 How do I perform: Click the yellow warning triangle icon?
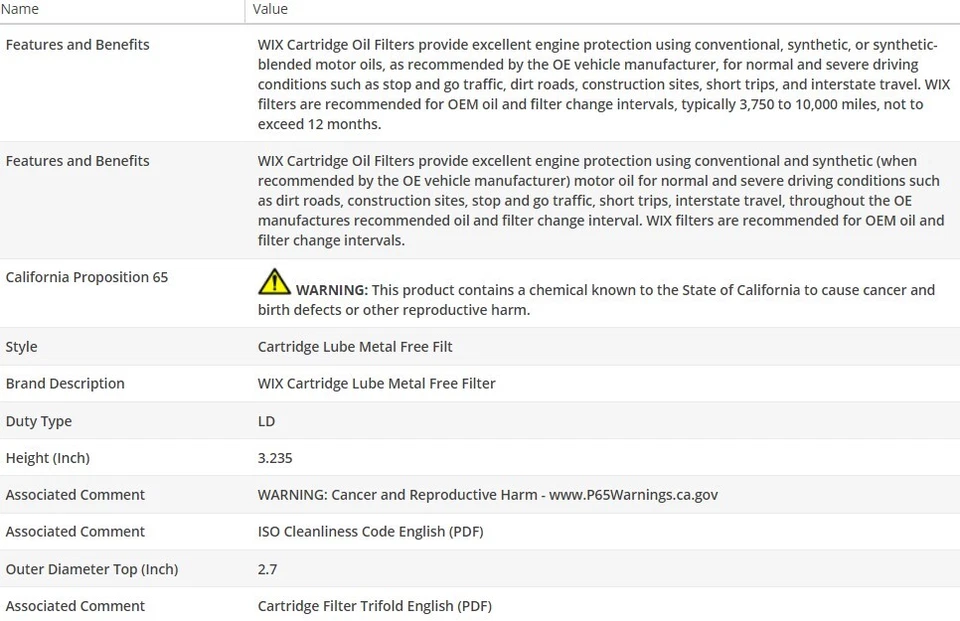[x=274, y=282]
